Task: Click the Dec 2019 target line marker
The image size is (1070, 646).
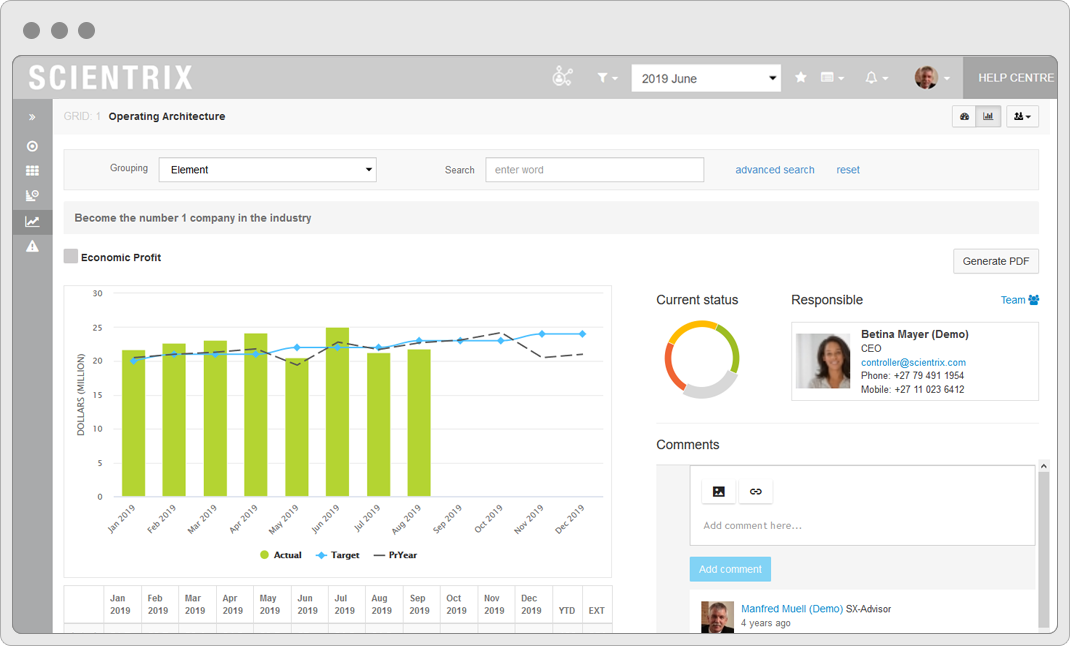Action: pos(582,334)
